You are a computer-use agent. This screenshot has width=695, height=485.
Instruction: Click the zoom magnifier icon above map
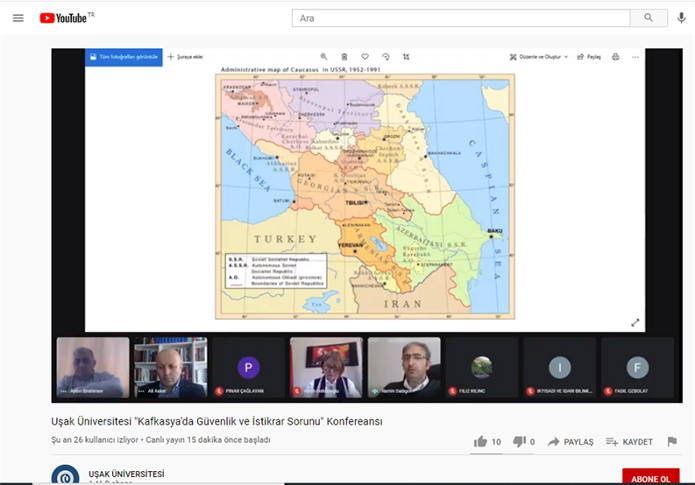coord(324,57)
